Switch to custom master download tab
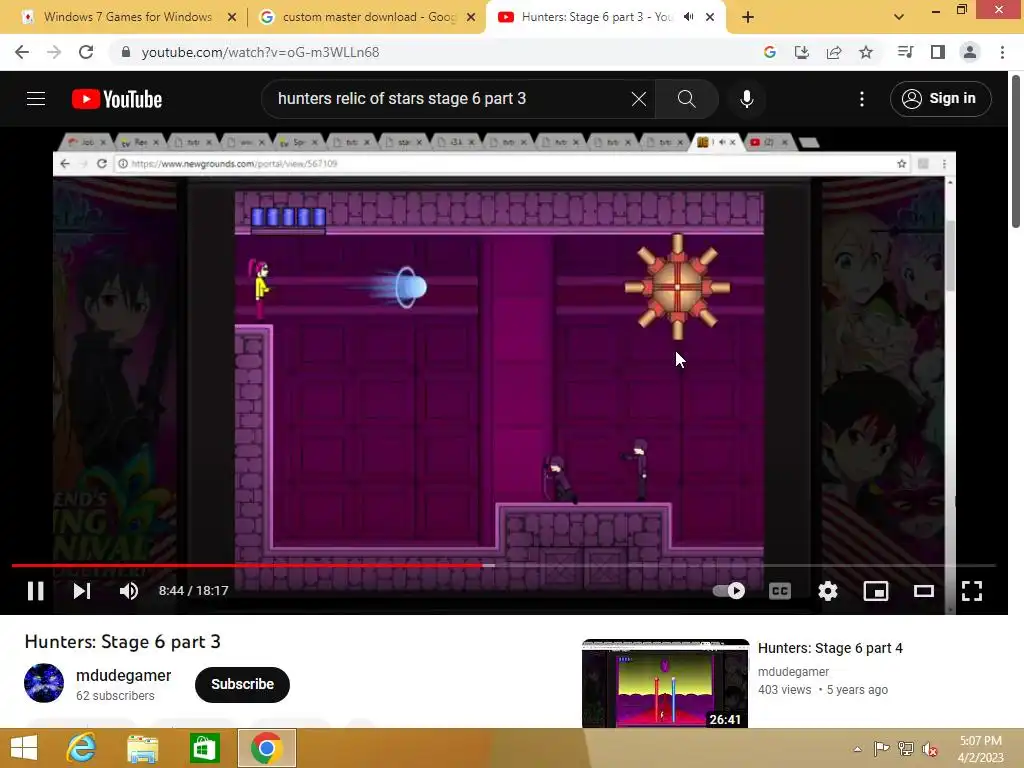 coord(366,17)
